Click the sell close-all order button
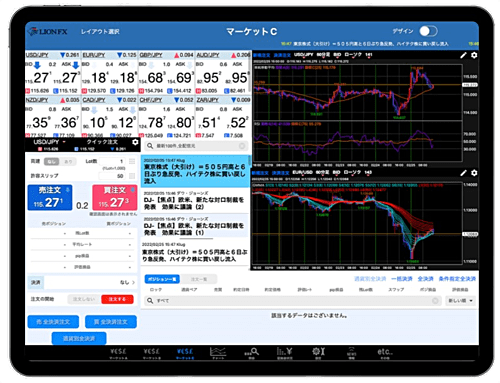500x383 pixels. pyautogui.click(x=53, y=322)
